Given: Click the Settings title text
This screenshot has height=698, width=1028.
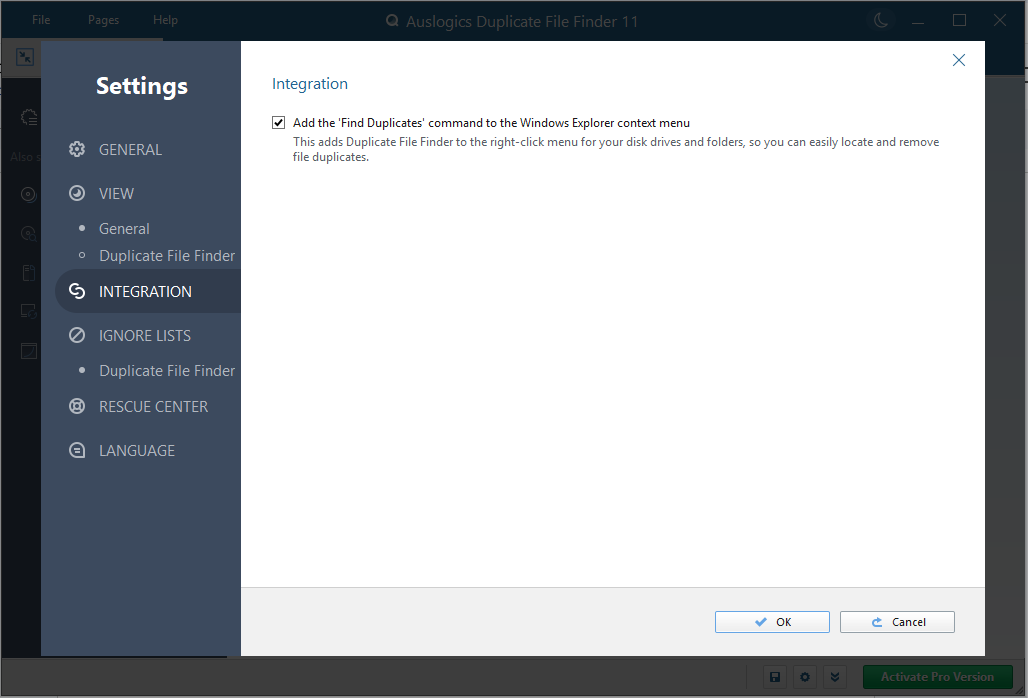Looking at the screenshot, I should tap(142, 86).
